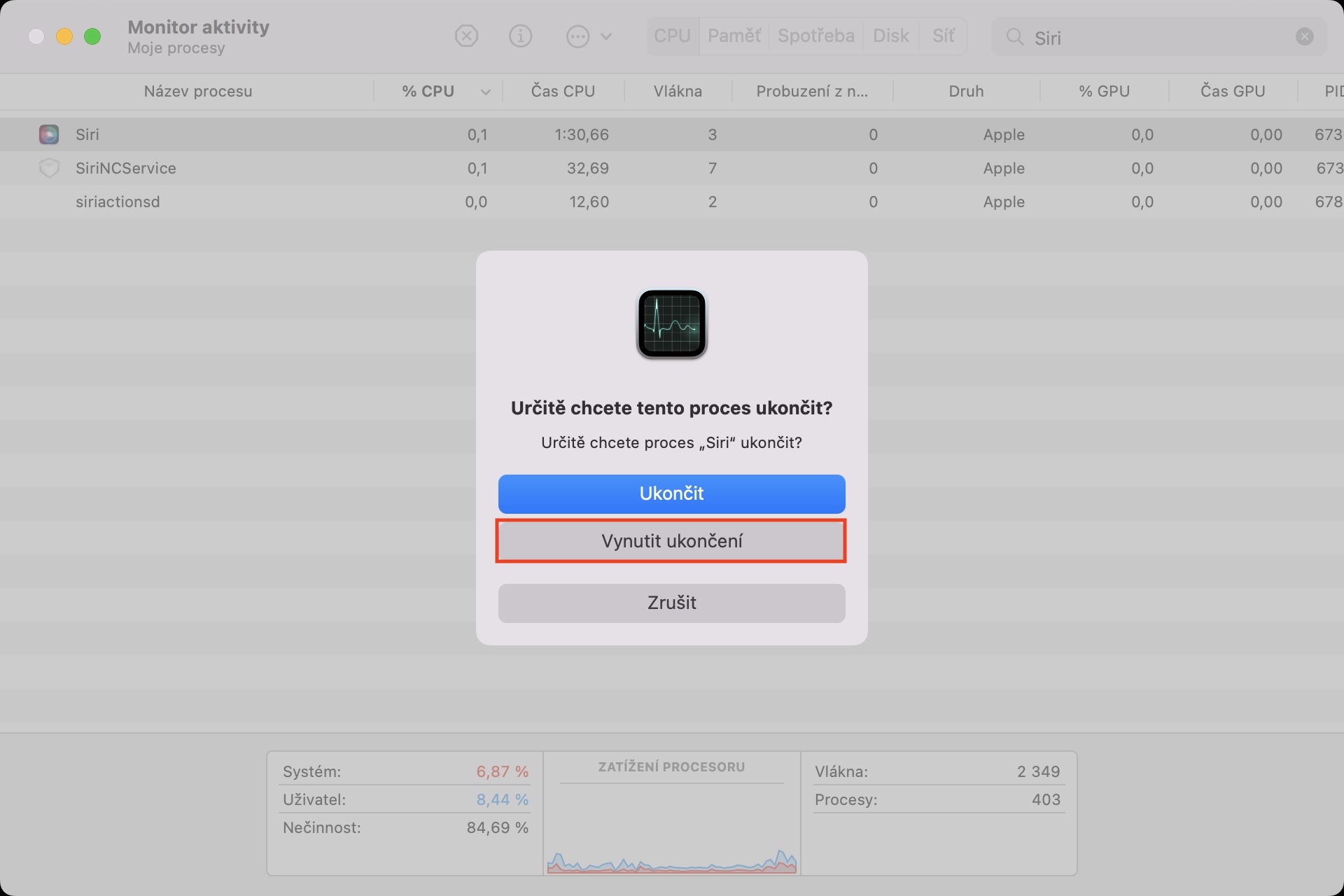The image size is (1344, 896).
Task: Sort by Název procesu column header
Action: pyautogui.click(x=197, y=92)
